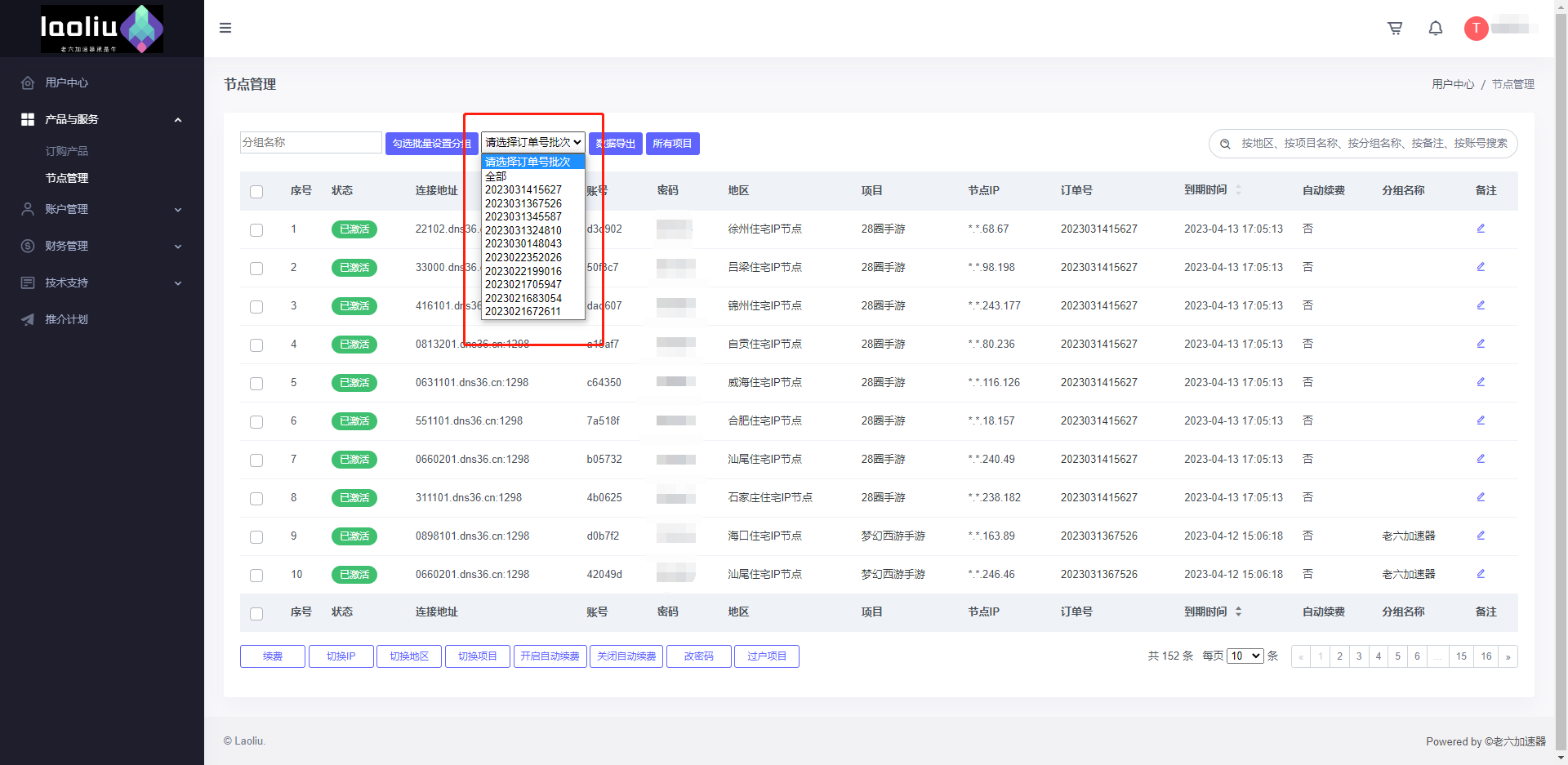Screen dimensions: 1568x765
Task: Click edit pencil icon for row 10
Action: [x=1481, y=574]
